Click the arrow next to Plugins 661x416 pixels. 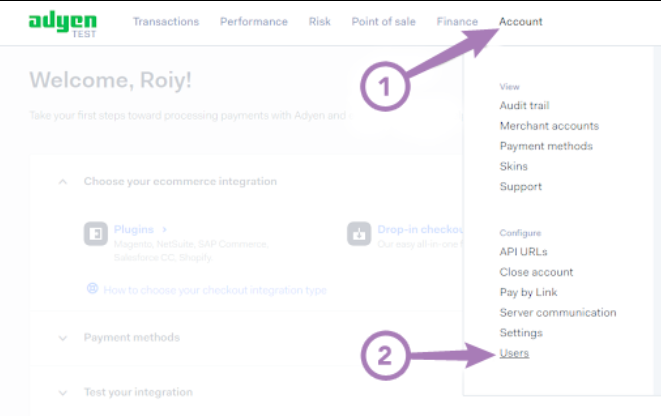pyautogui.click(x=164, y=229)
